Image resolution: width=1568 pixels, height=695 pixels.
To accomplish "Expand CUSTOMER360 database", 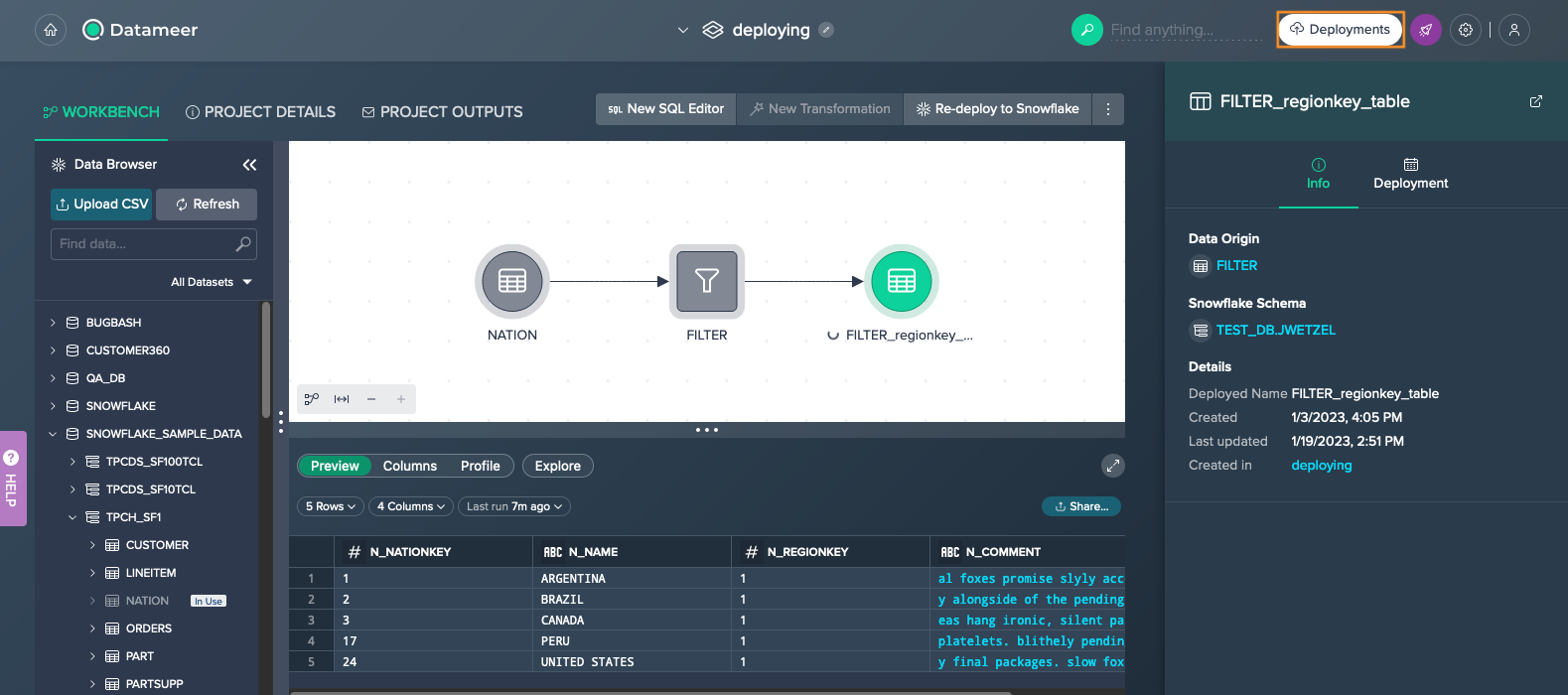I will [53, 350].
